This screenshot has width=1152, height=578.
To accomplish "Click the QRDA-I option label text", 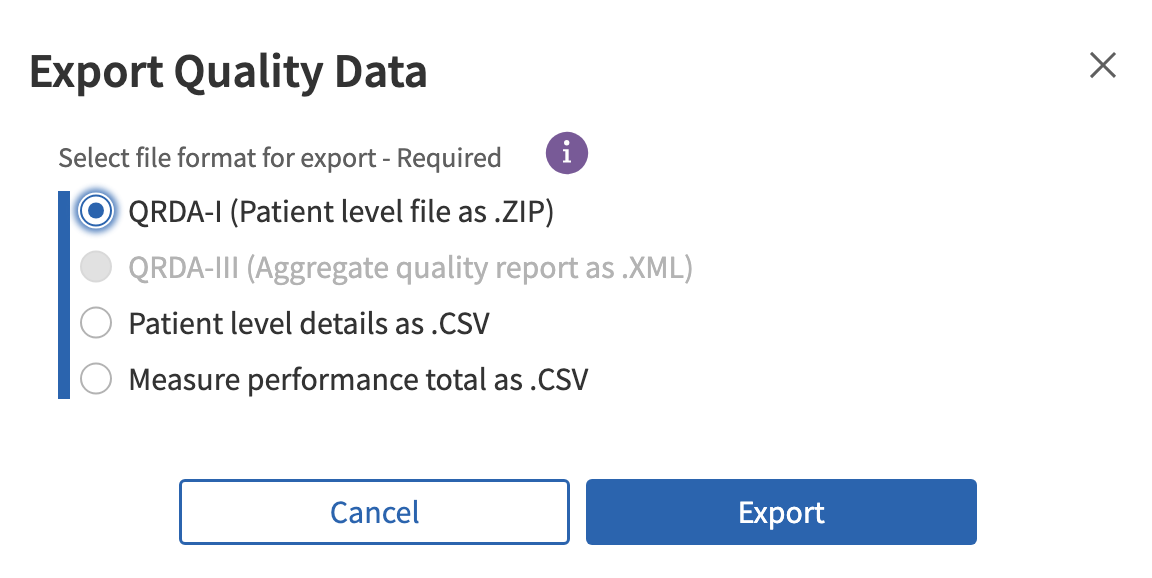I will click(x=340, y=211).
